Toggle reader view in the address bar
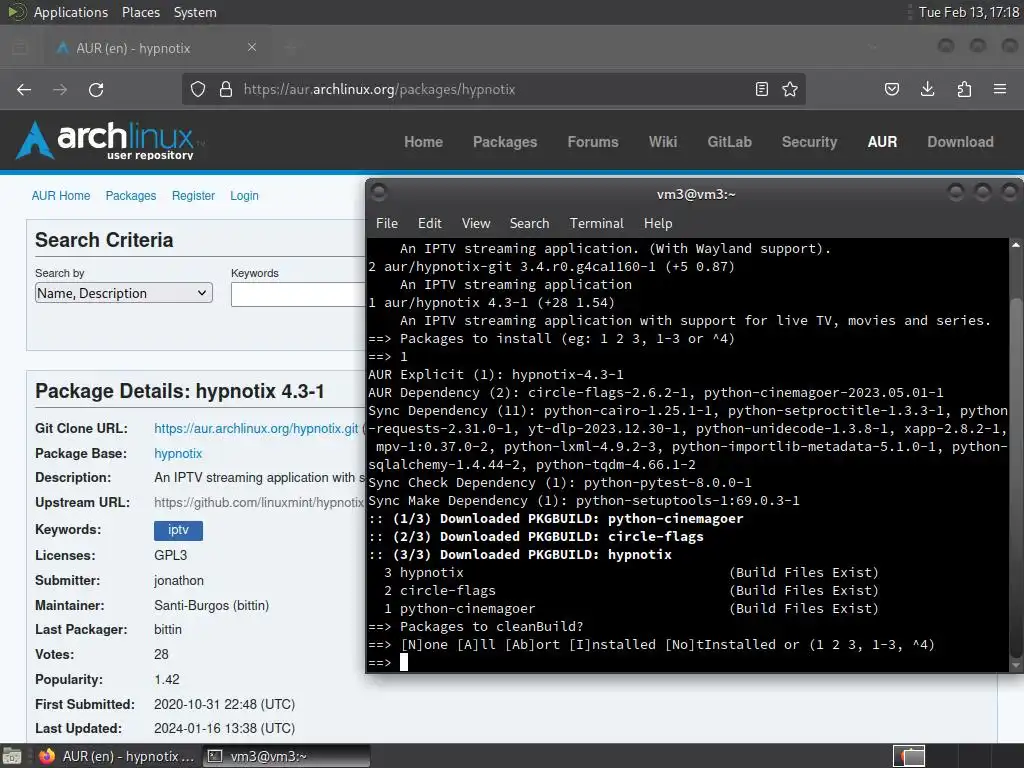 (761, 89)
